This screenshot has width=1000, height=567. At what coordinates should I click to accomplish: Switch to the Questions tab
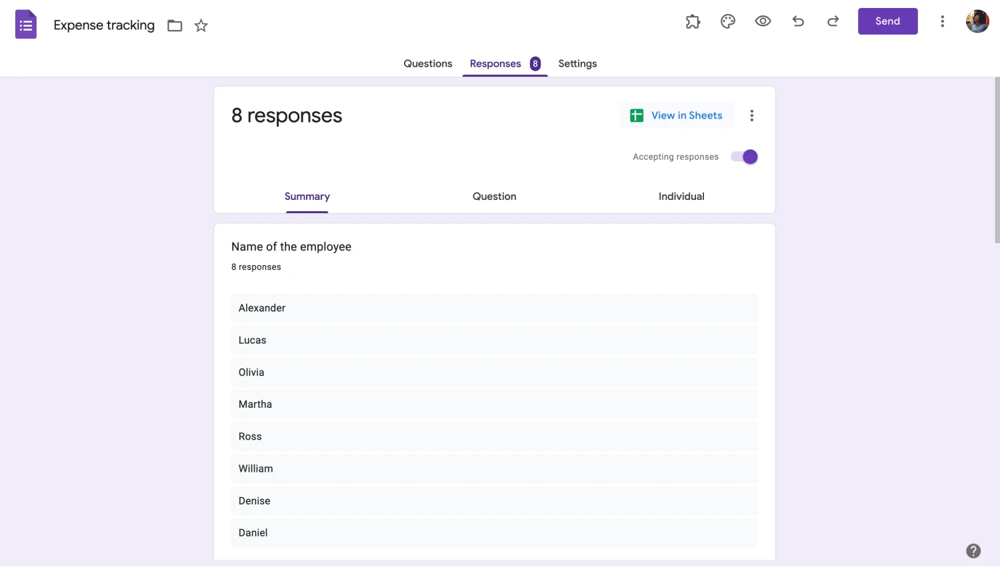(427, 64)
